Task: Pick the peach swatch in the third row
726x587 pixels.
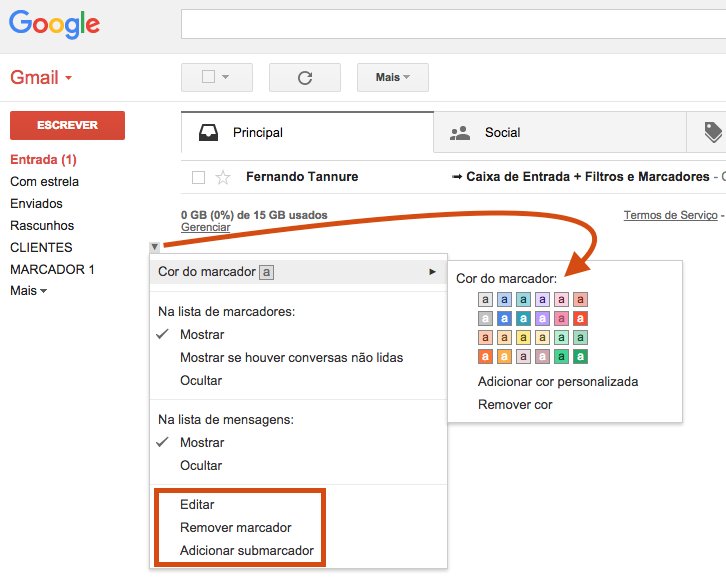Action: pyautogui.click(x=485, y=337)
